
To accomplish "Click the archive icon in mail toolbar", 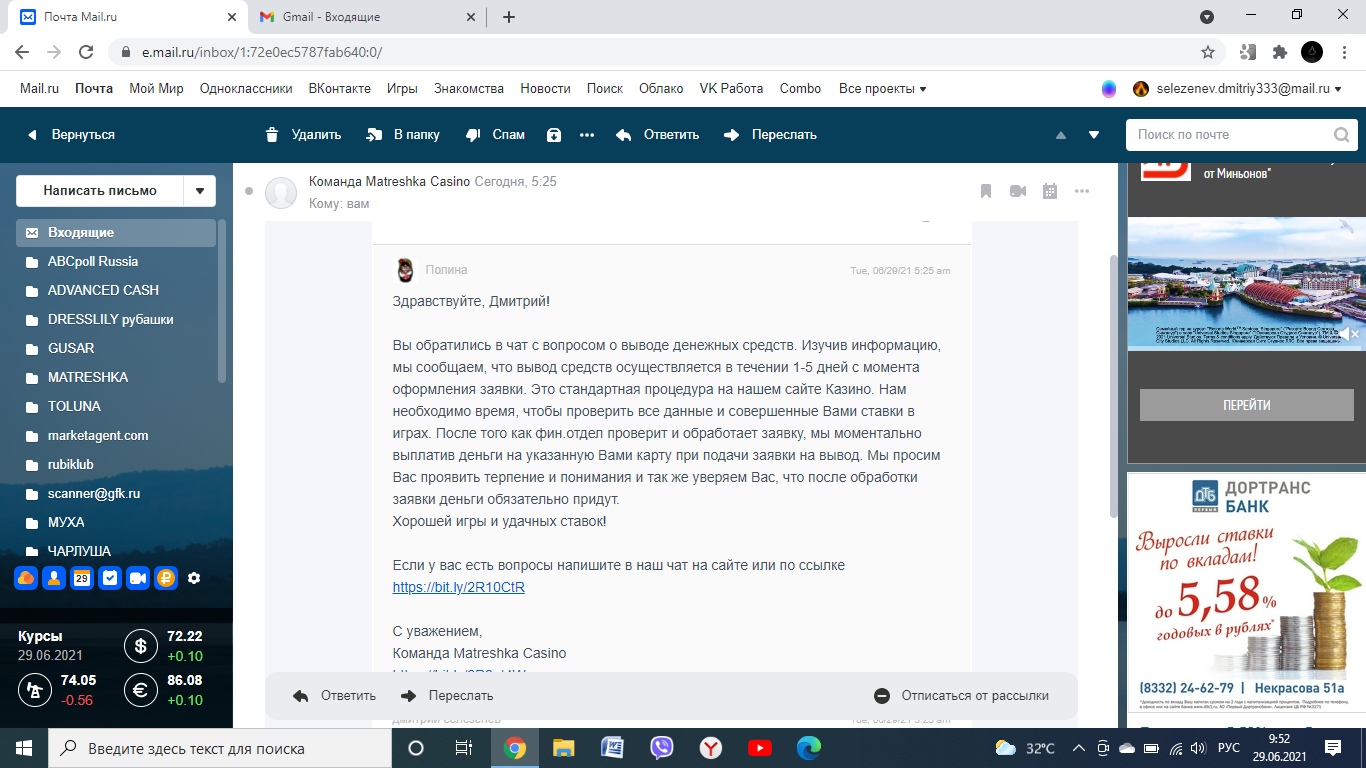I will tap(554, 135).
